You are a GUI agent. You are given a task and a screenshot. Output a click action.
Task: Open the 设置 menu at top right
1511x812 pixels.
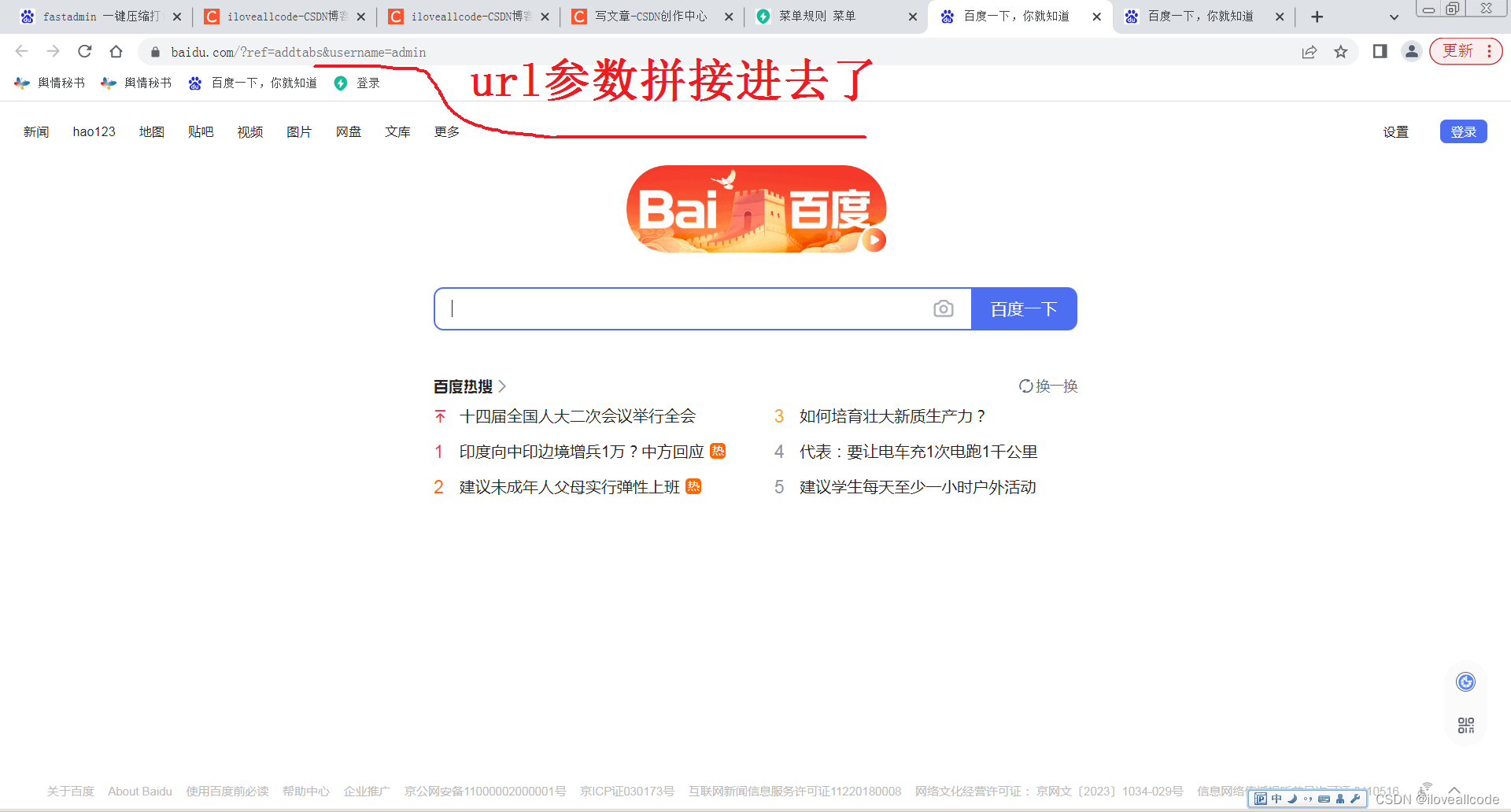tap(1396, 131)
